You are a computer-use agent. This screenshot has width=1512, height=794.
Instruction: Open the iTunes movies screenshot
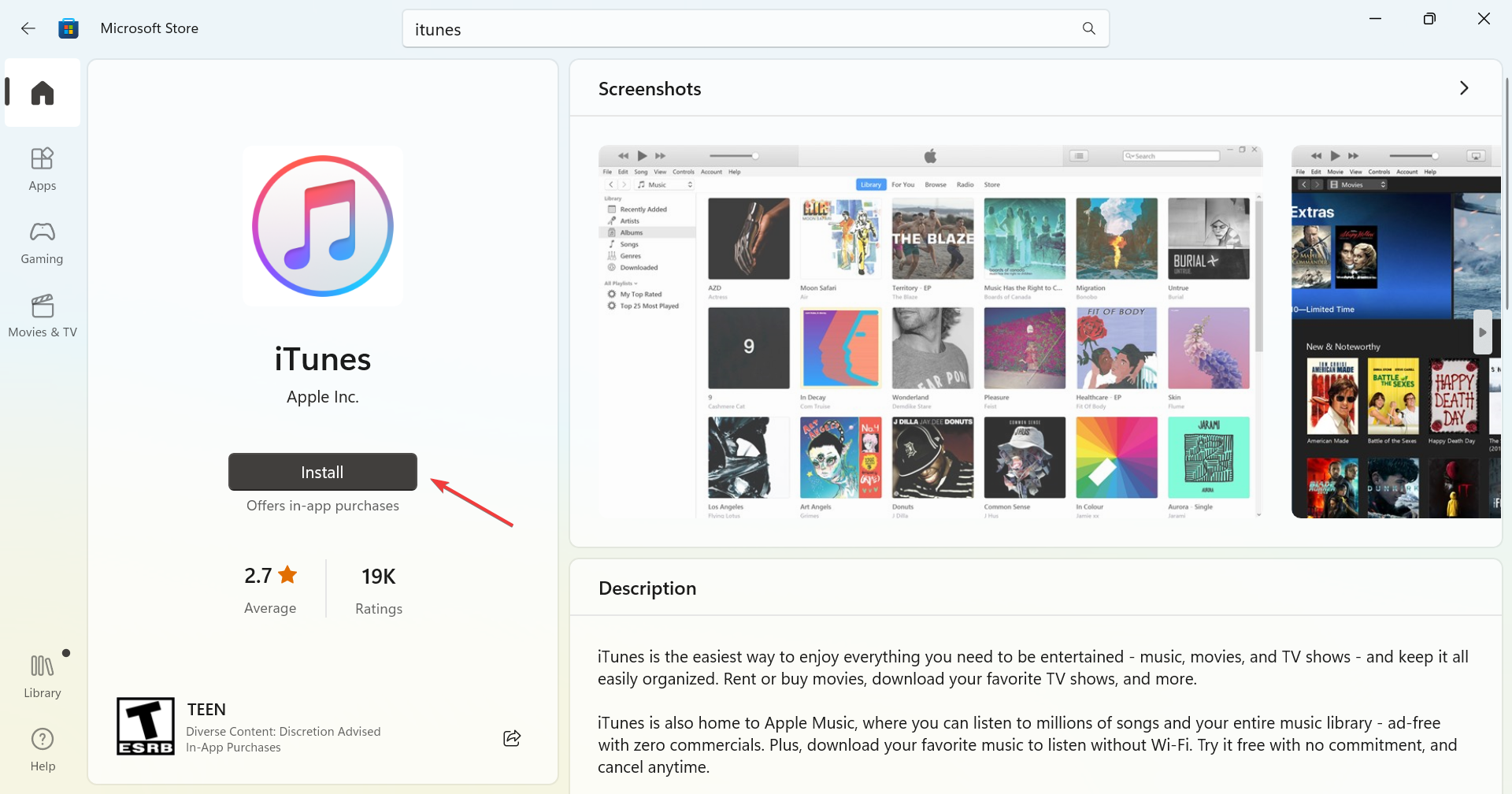click(1396, 332)
